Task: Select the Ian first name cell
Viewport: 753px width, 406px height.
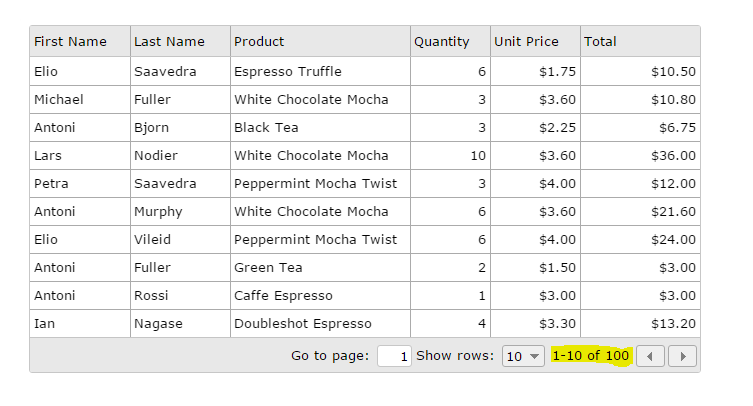Action: click(x=45, y=324)
